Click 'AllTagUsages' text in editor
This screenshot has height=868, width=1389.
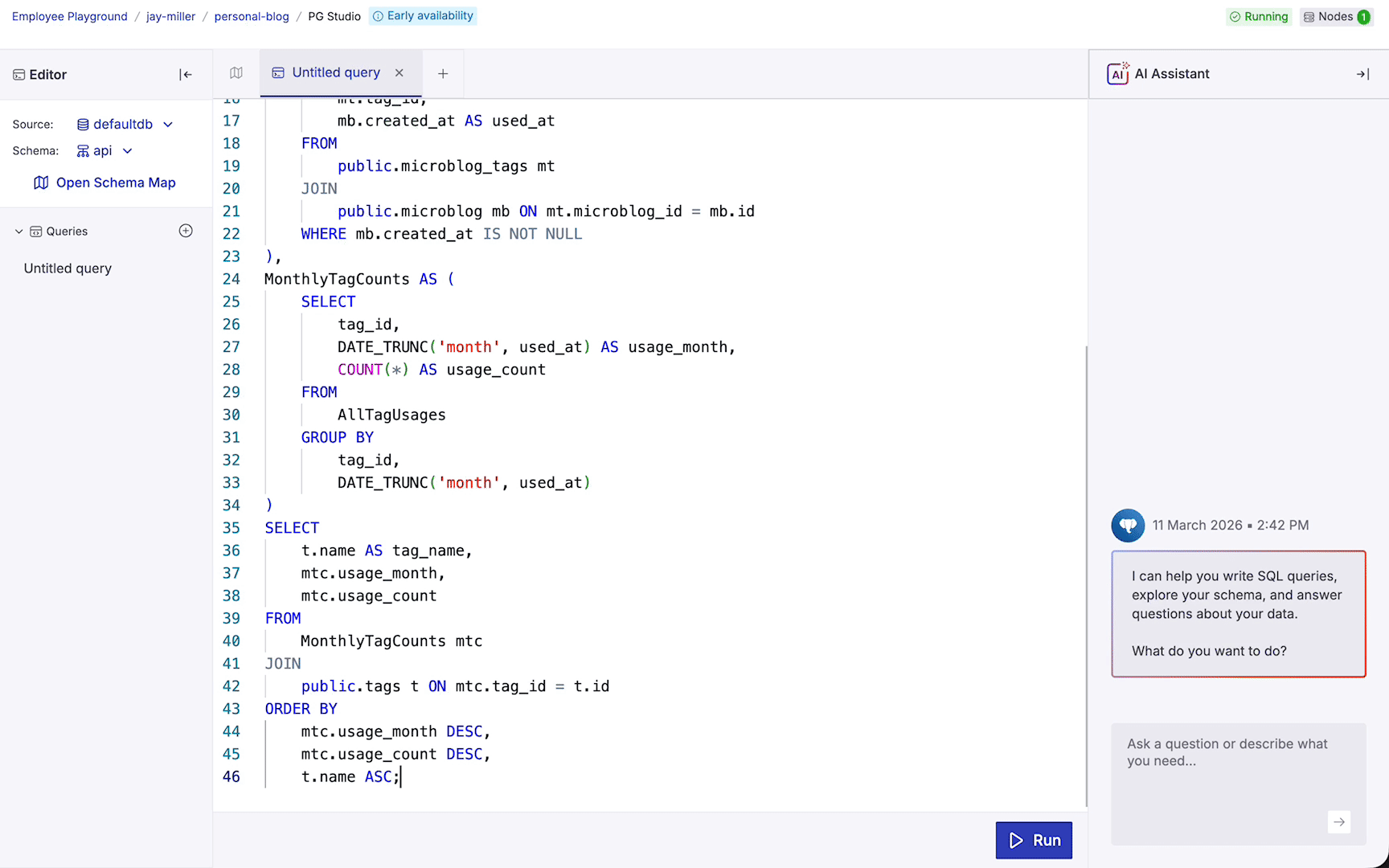391,415
